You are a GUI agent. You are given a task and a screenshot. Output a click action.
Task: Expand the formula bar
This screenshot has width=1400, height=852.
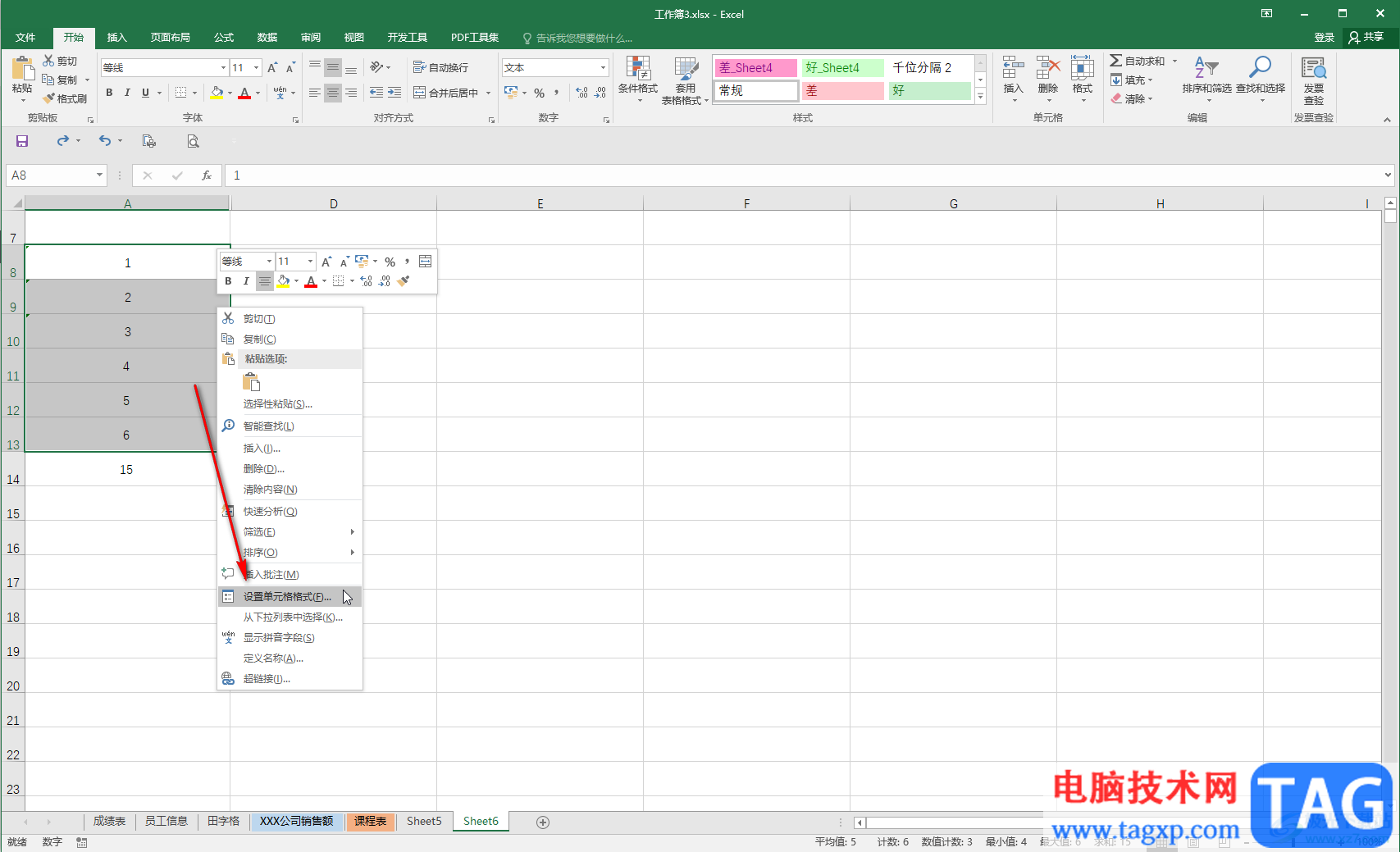[x=1388, y=175]
